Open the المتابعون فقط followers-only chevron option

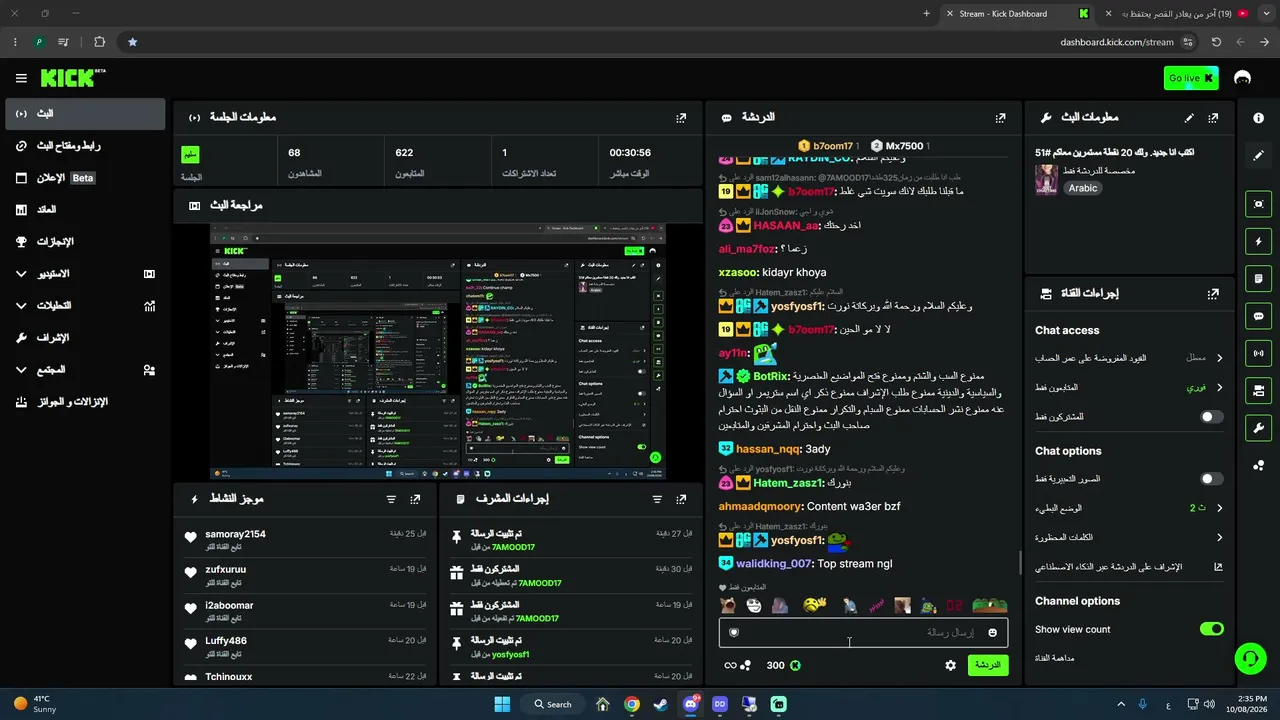point(1129,387)
